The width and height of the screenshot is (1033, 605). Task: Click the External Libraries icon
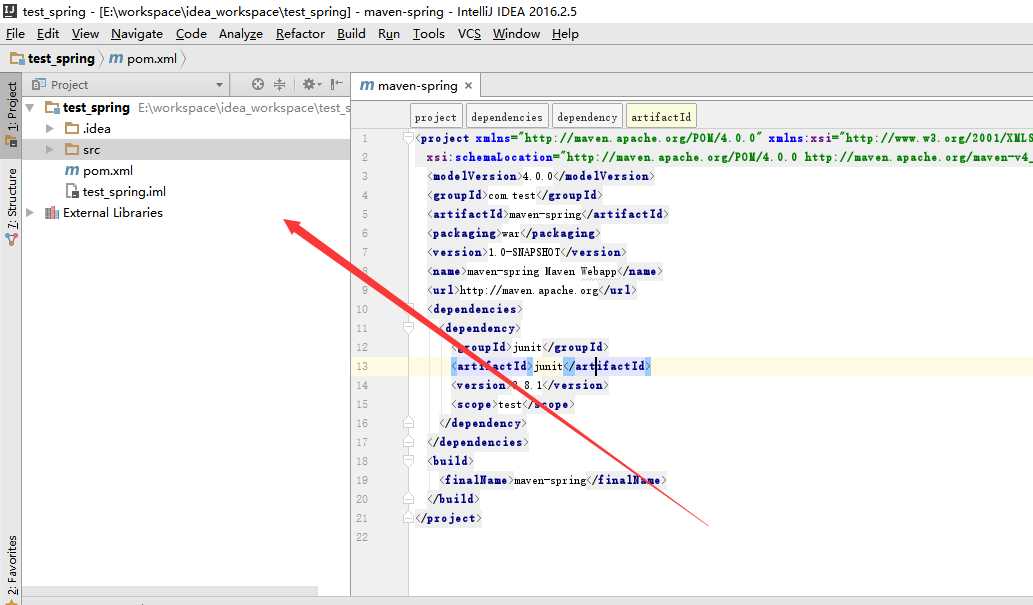point(51,212)
